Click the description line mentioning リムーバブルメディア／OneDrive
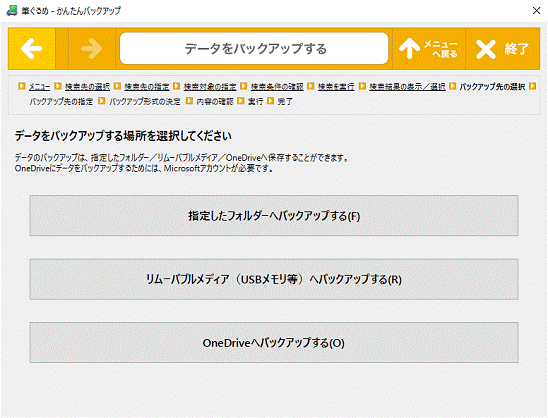The image size is (548, 418). pos(182,158)
